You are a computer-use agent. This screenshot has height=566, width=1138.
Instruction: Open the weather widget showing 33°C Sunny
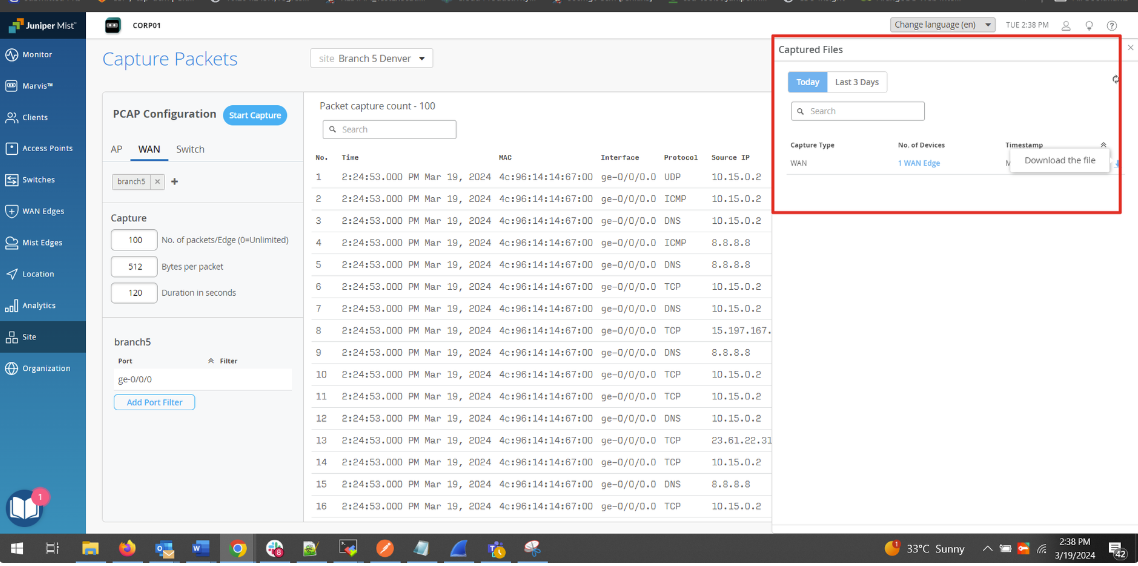coord(925,549)
